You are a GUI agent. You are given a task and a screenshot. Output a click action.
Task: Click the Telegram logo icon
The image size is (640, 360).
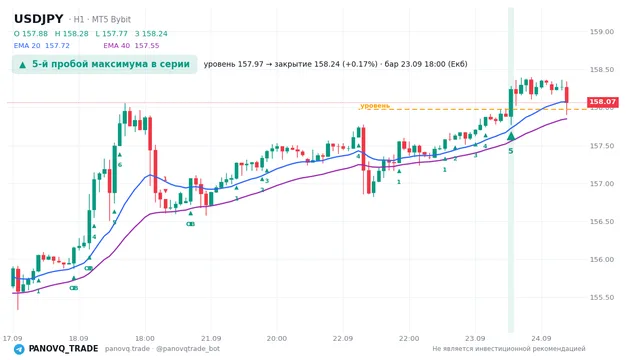tap(19, 349)
